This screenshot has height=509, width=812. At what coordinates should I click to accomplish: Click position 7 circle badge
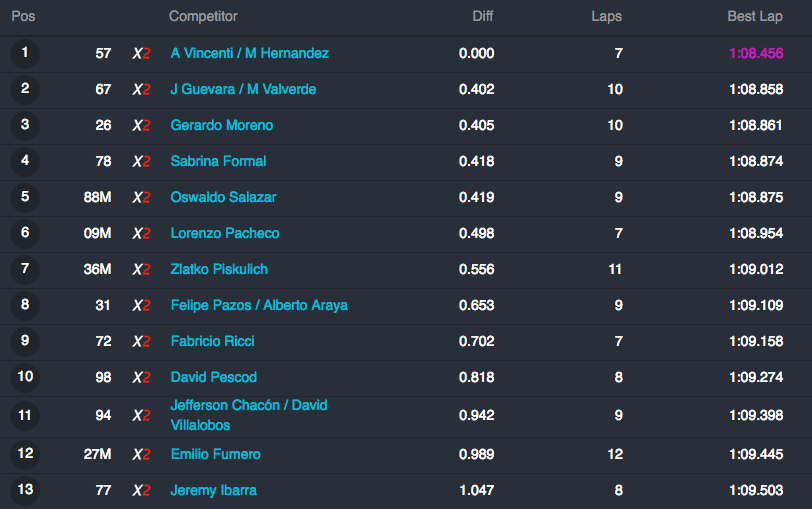tap(25, 269)
